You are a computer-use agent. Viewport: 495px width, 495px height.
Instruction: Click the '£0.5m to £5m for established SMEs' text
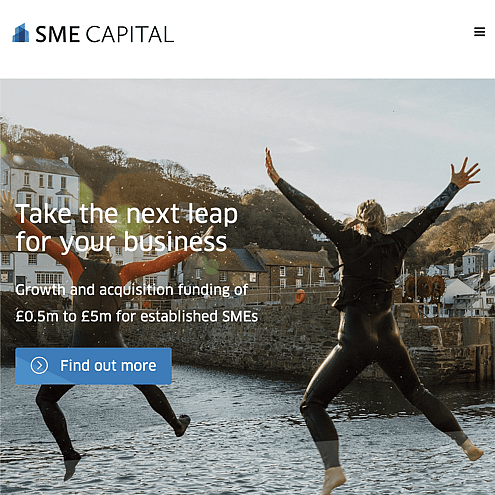click(137, 316)
